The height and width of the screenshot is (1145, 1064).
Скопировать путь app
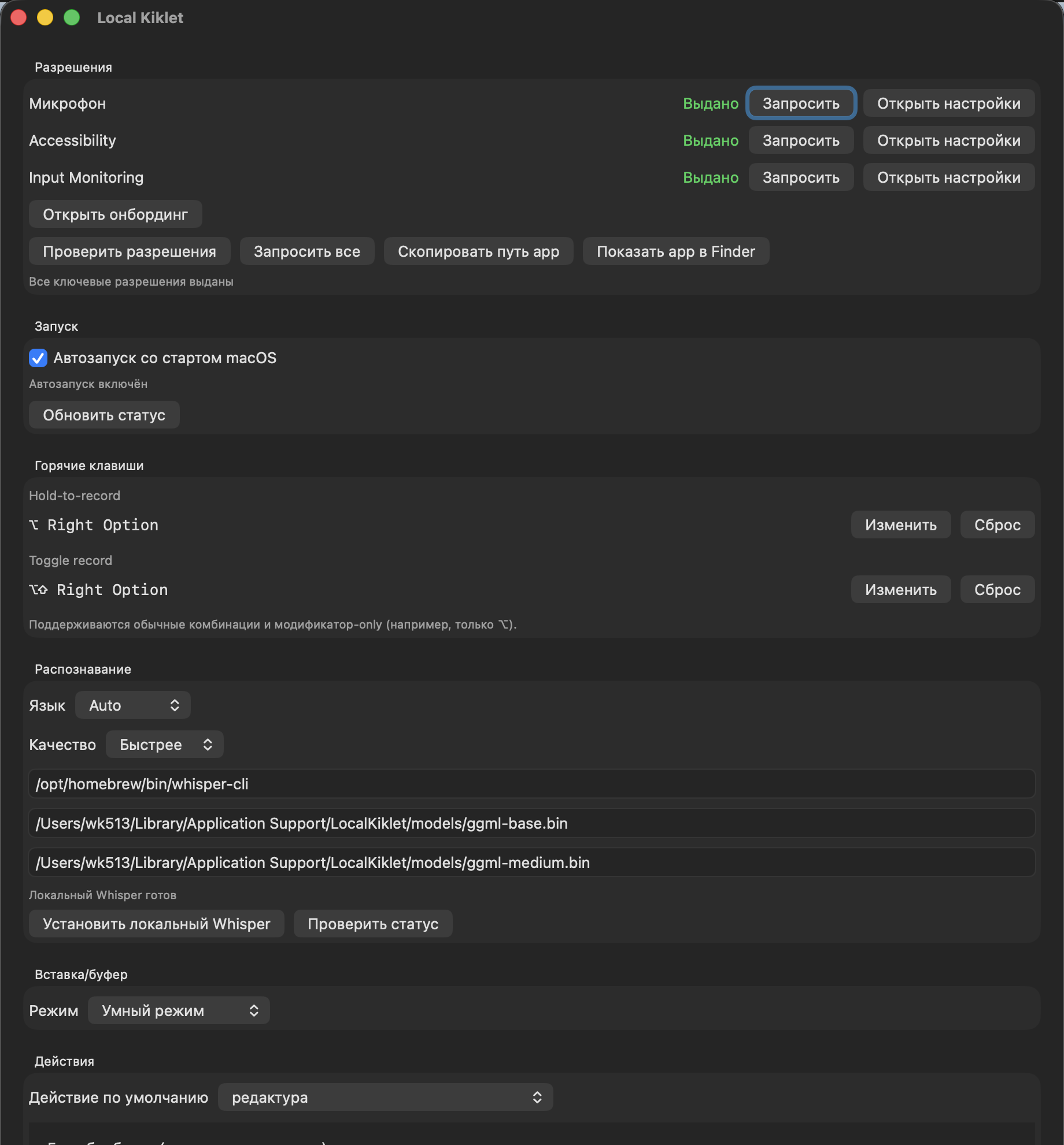[478, 251]
